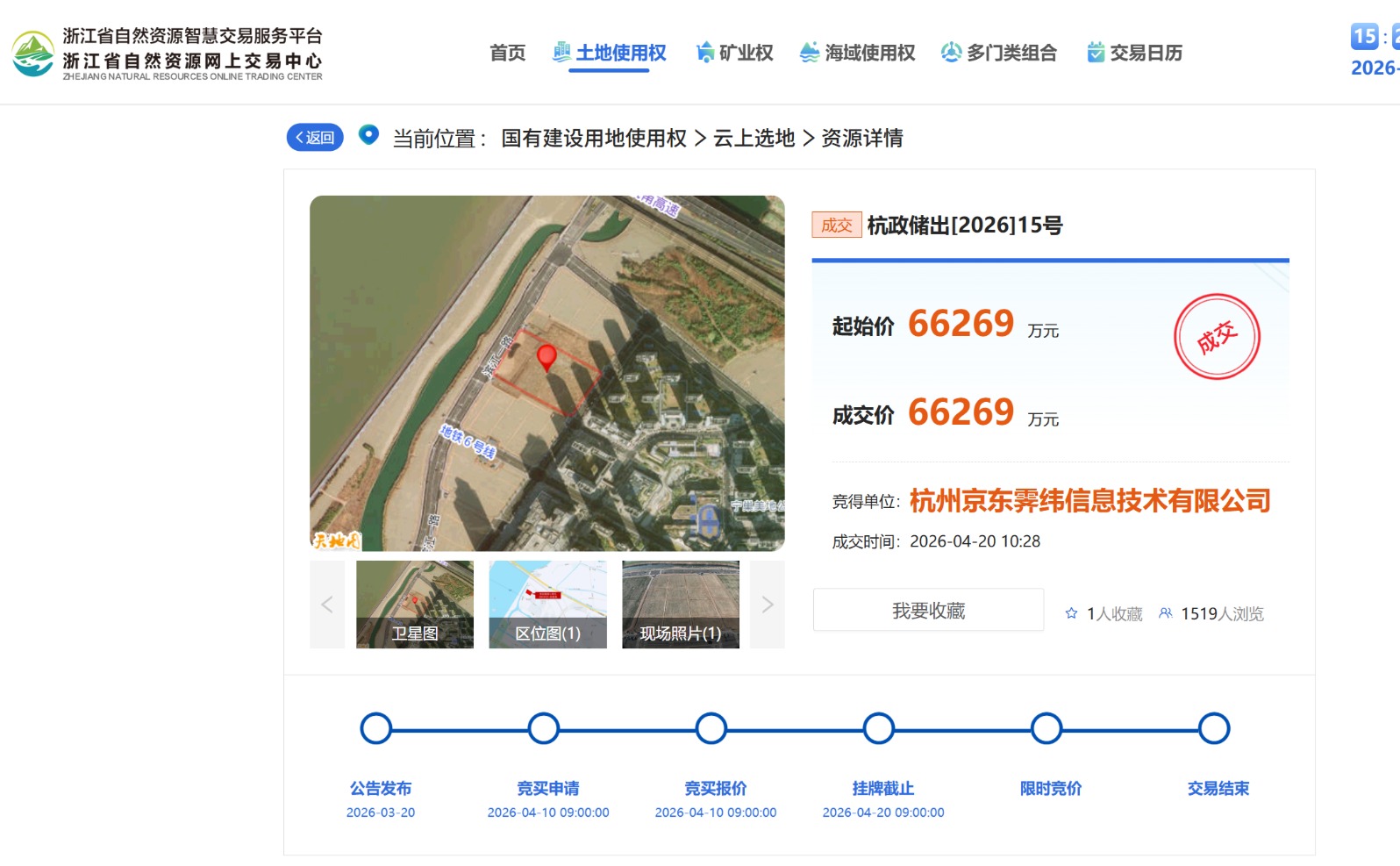Click the red map marker on satellite image
The width and height of the screenshot is (1400, 866).
(x=546, y=356)
